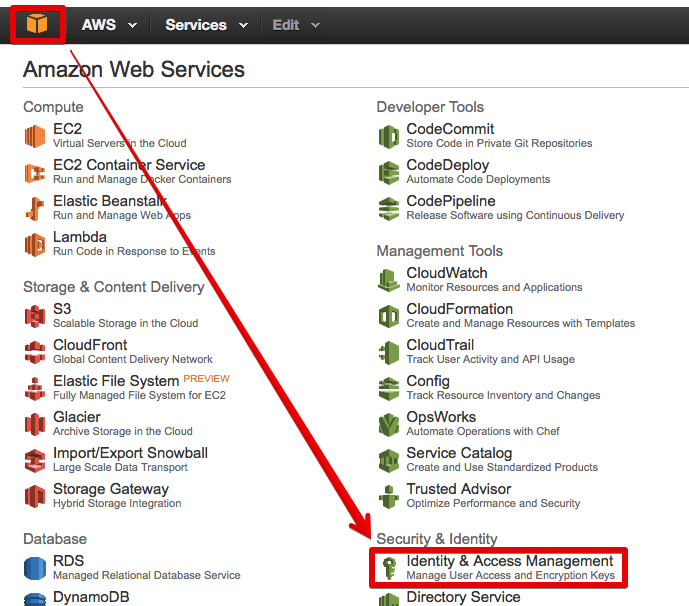Click the CloudTrail icon
689x606 pixels.
point(389,352)
